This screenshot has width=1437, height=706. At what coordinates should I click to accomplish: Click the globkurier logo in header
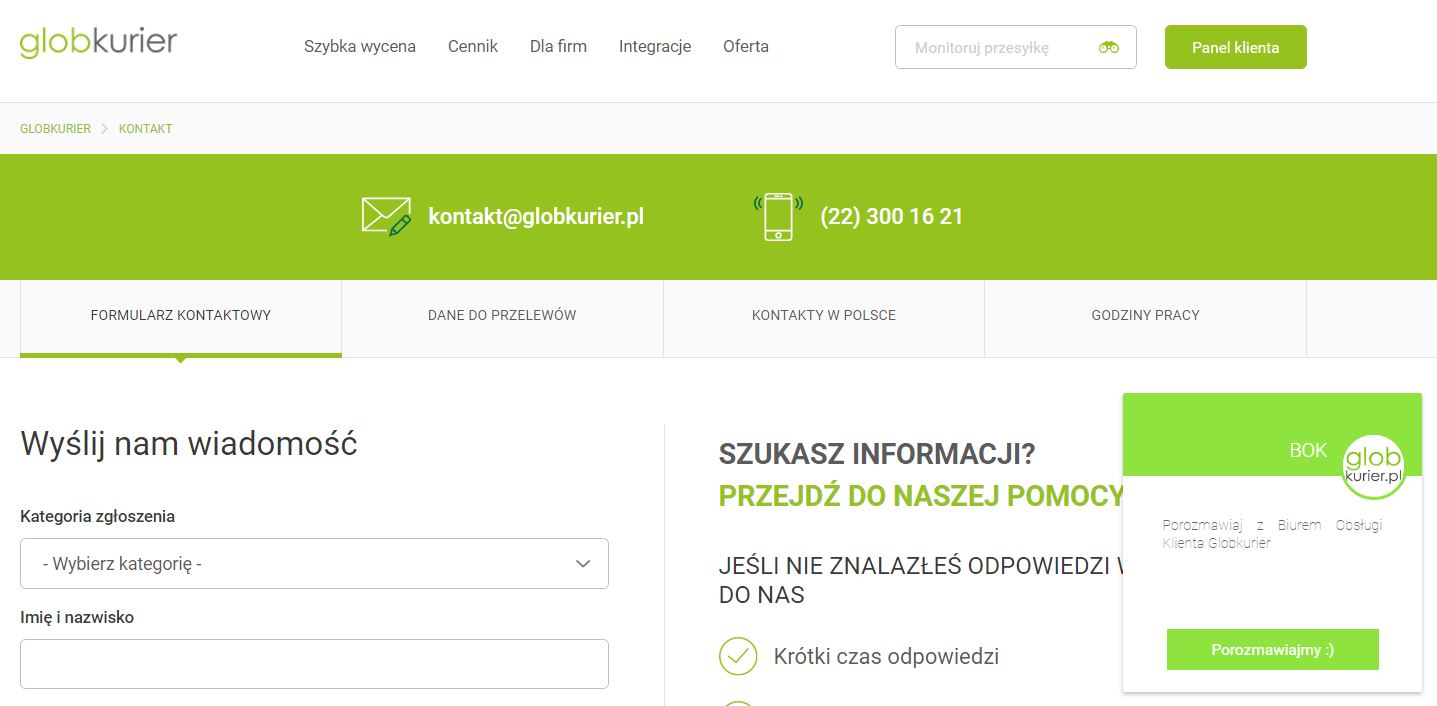(98, 43)
